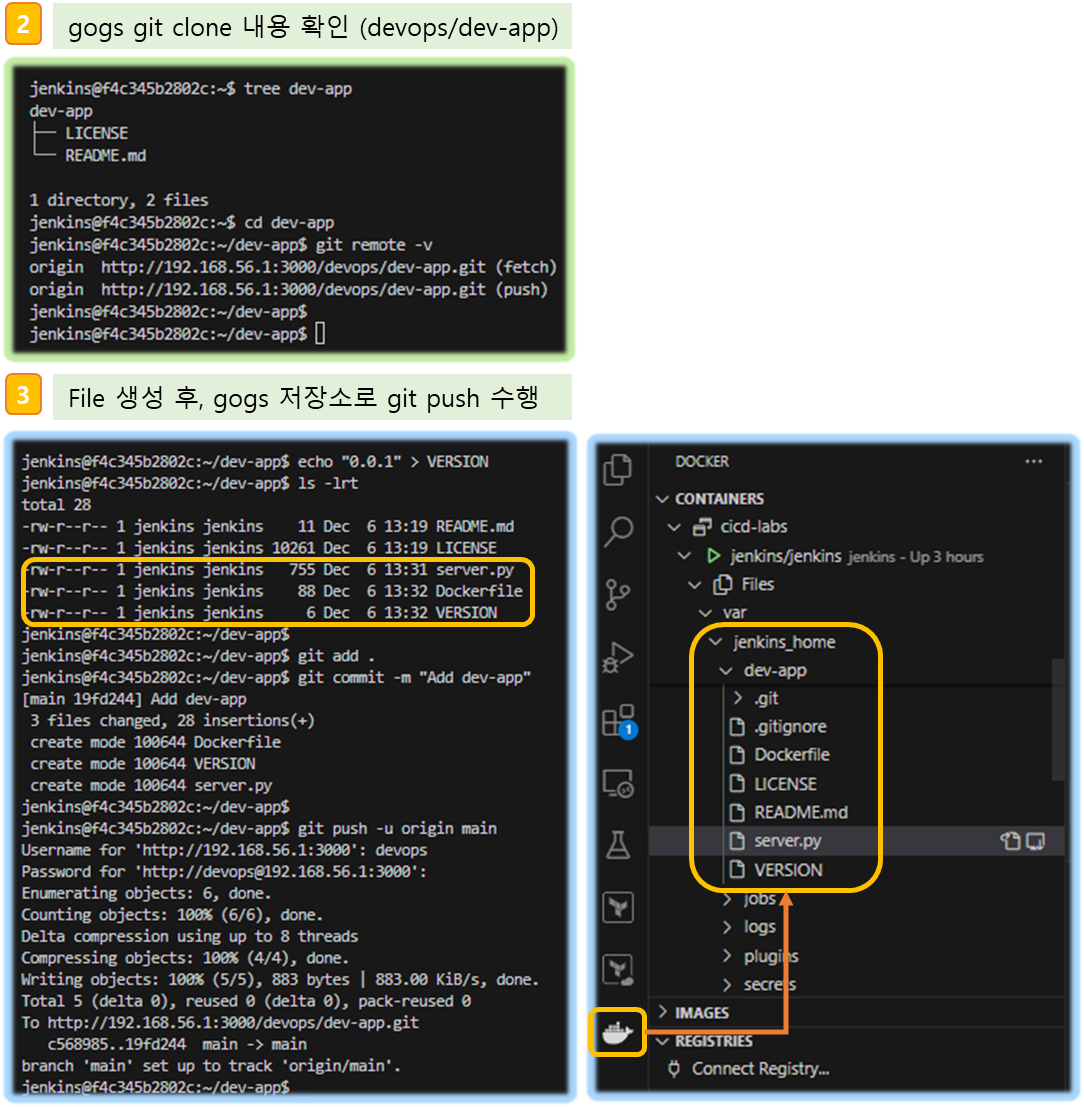1084x1107 pixels.
Task: Click server.py line in ls output
Action: (268, 570)
